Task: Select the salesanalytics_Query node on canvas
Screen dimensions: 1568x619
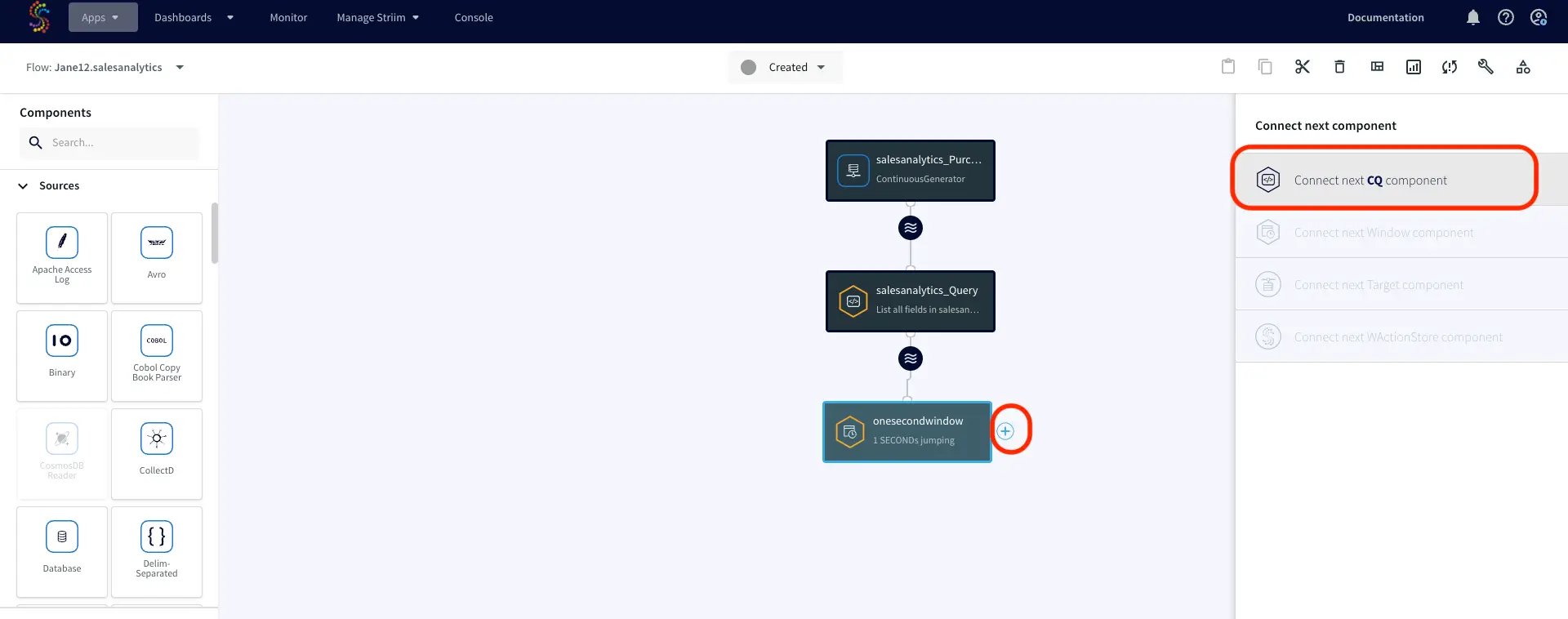Action: (x=910, y=301)
